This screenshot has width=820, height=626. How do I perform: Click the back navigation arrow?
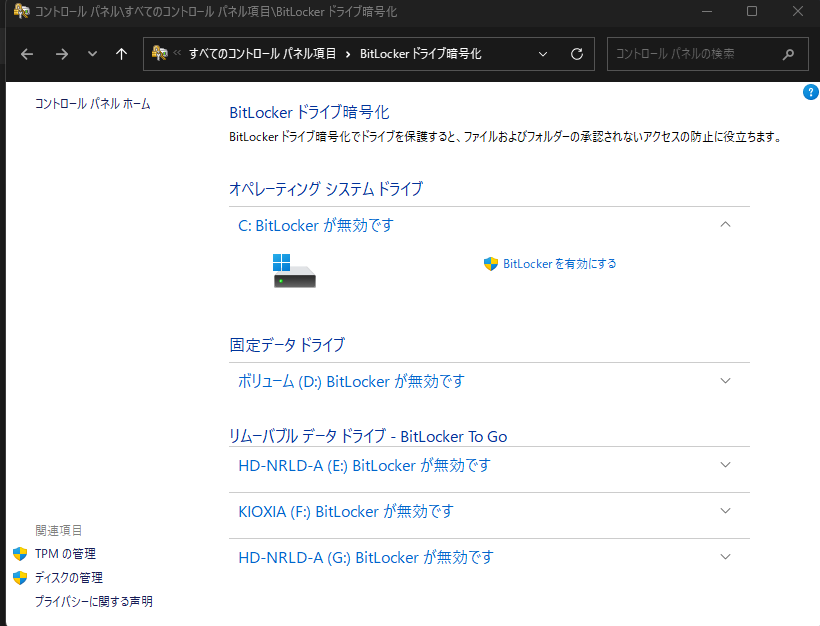pos(27,54)
